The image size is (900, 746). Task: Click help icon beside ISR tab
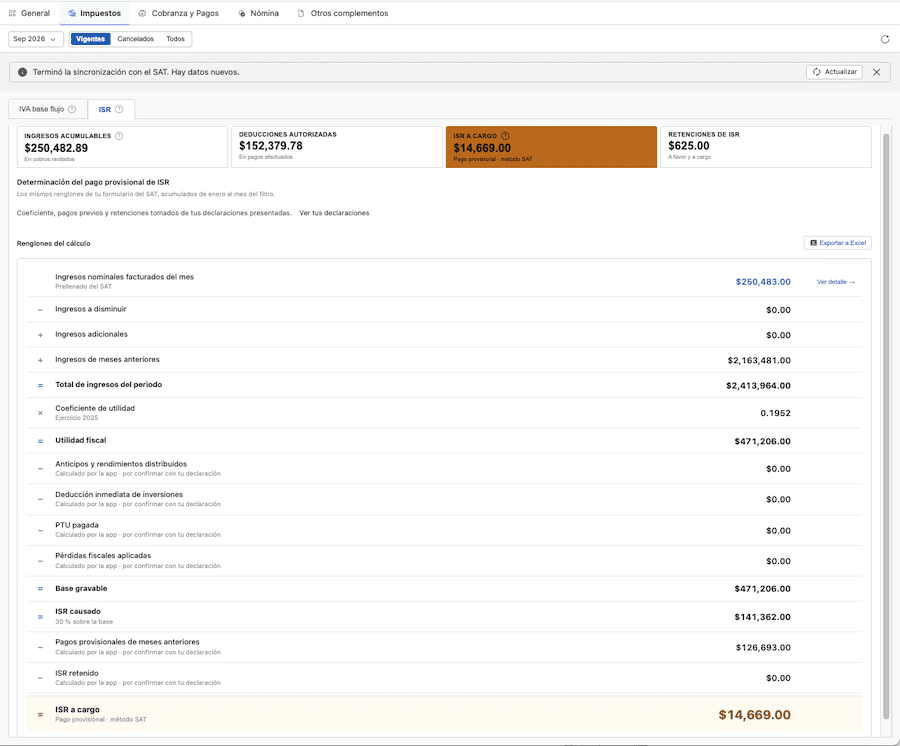[119, 109]
